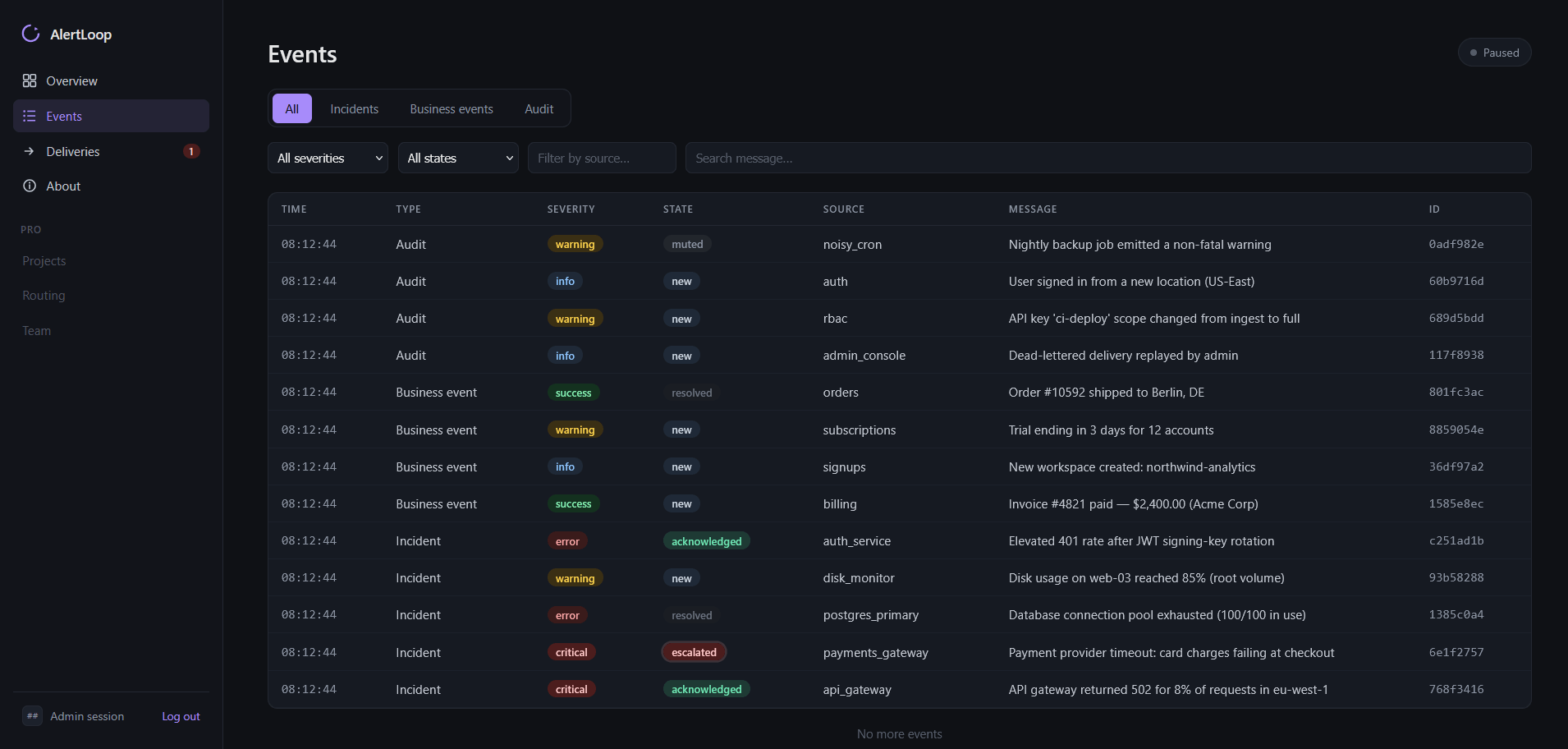Click source 'disk_monitor'
This screenshot has height=749, width=1568.
point(859,578)
